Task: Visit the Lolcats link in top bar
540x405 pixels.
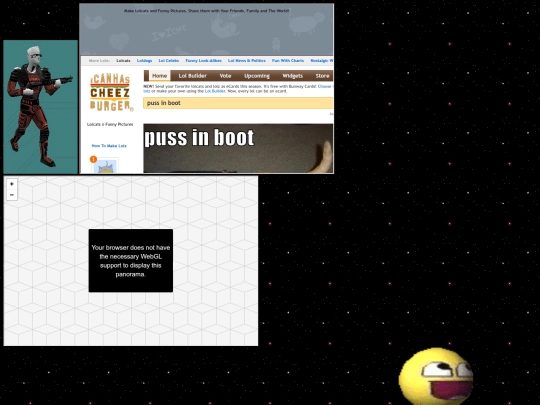Action: (x=123, y=61)
